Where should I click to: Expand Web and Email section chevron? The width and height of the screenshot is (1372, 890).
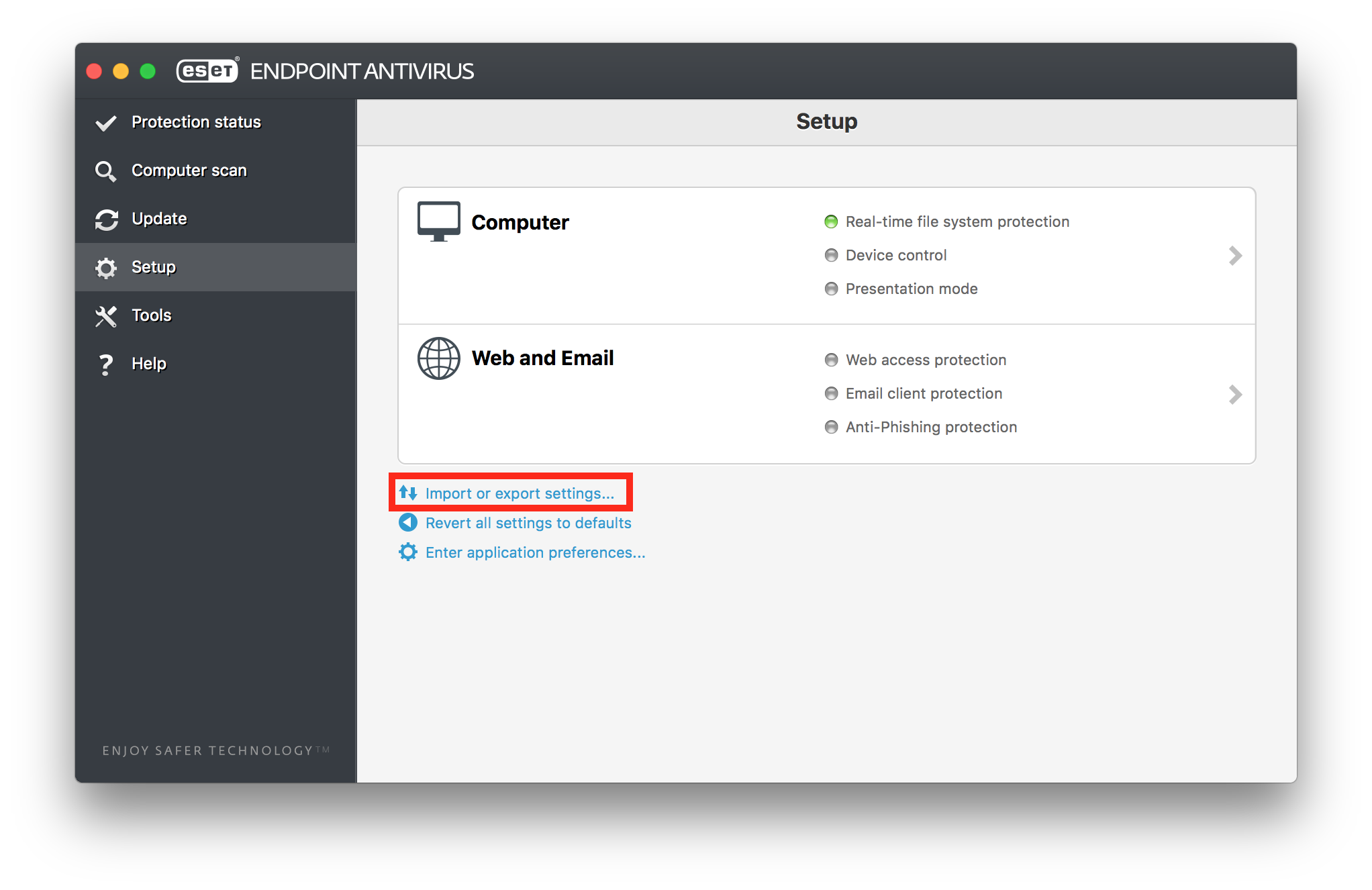(x=1234, y=394)
